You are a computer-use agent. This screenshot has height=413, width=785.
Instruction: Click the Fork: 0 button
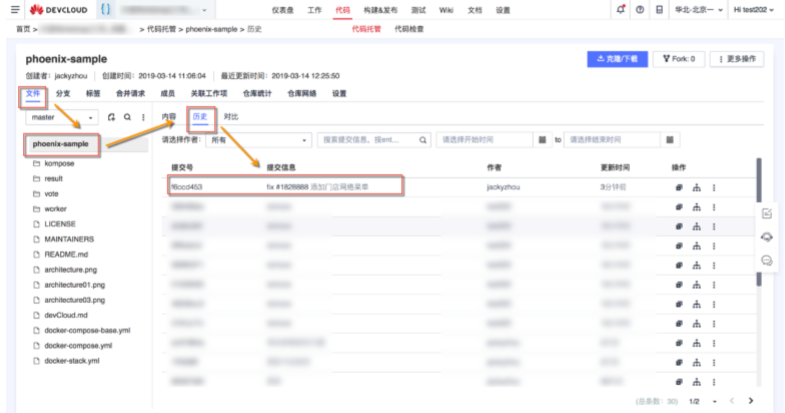(x=679, y=59)
